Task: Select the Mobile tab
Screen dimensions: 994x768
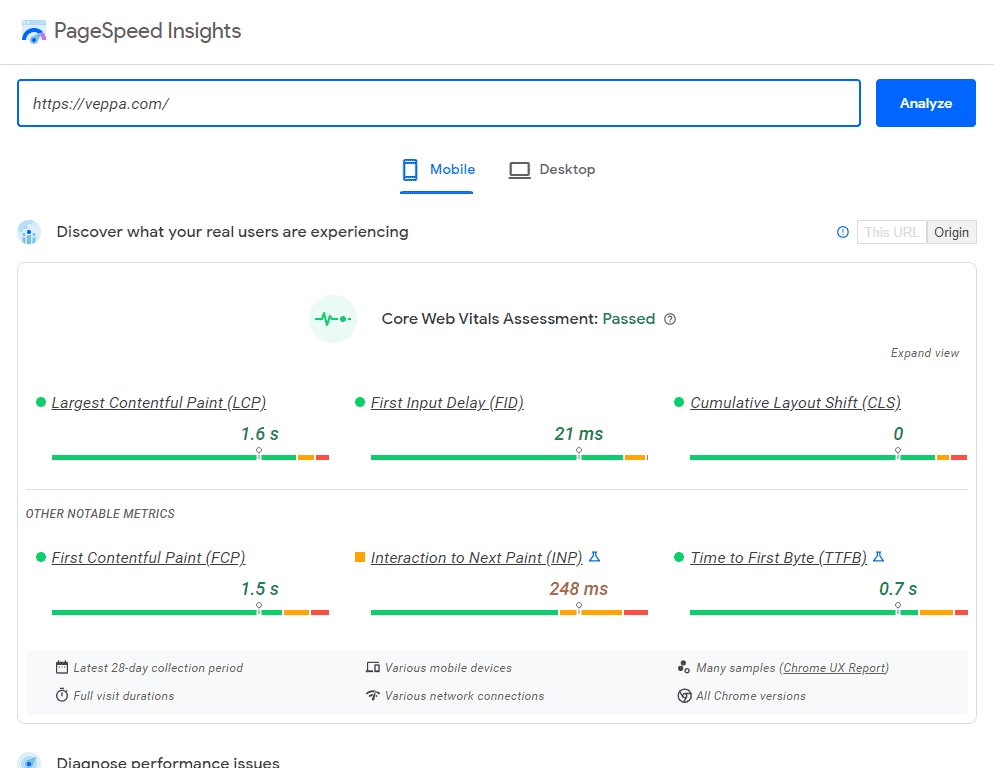Action: pyautogui.click(x=437, y=170)
